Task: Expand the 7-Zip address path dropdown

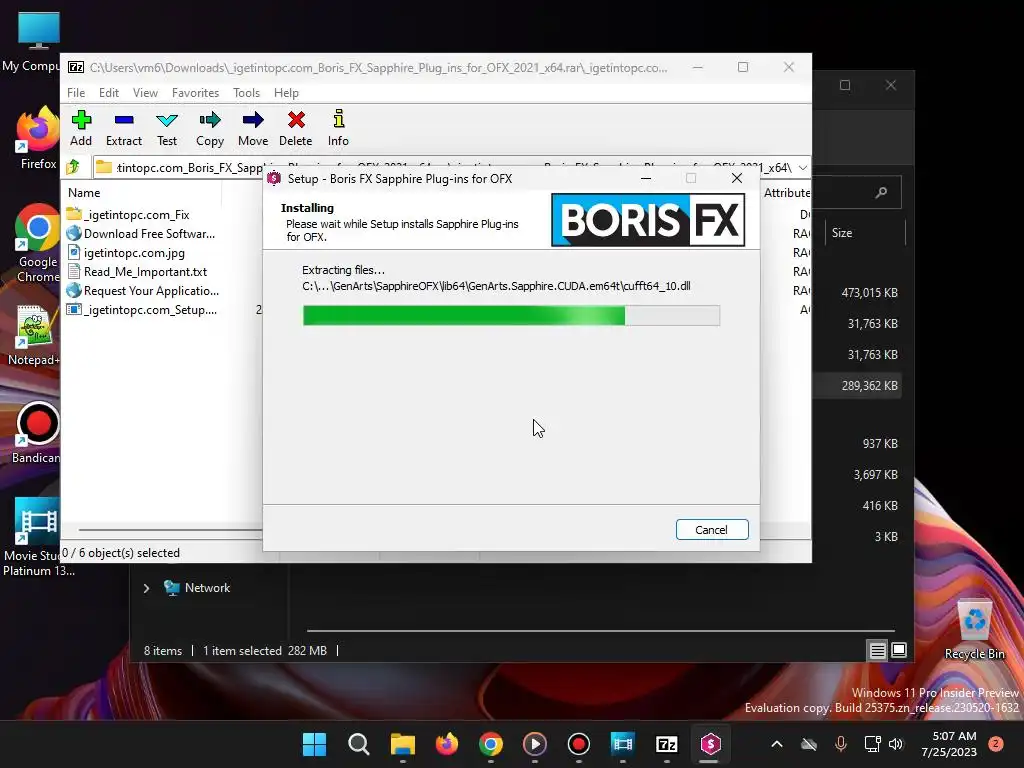Action: tap(803, 168)
